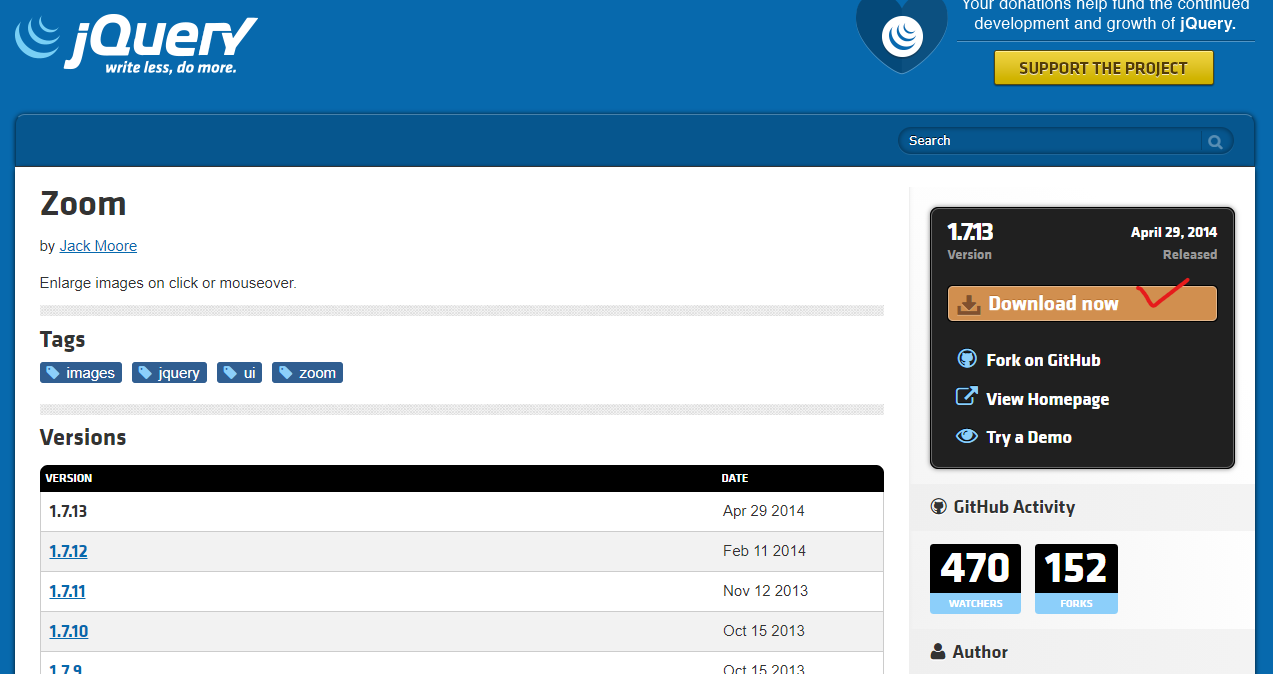The height and width of the screenshot is (674, 1273).
Task: Click the 152 forks counter
Action: [1076, 579]
